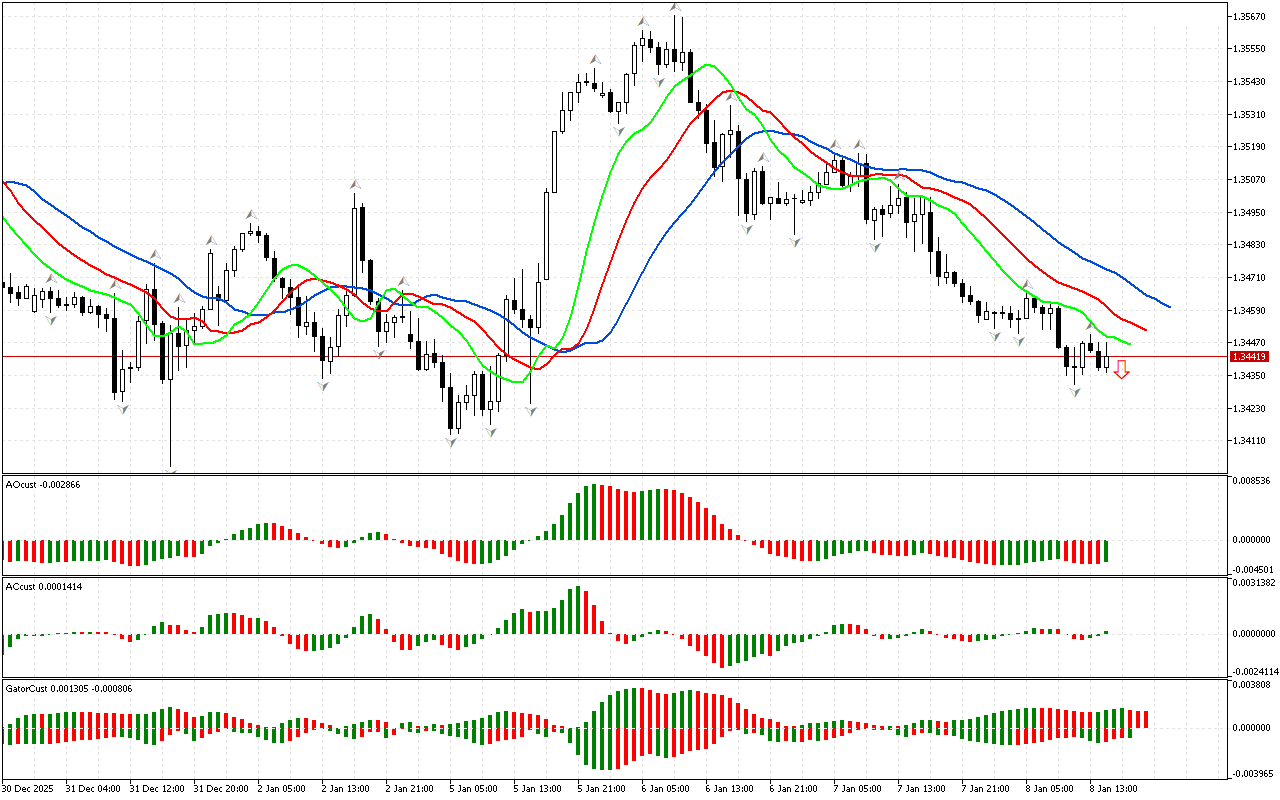Screen dimensions: 1280x800
Task: Select the last red bar in GatorCust histogram
Action: (x=1145, y=719)
